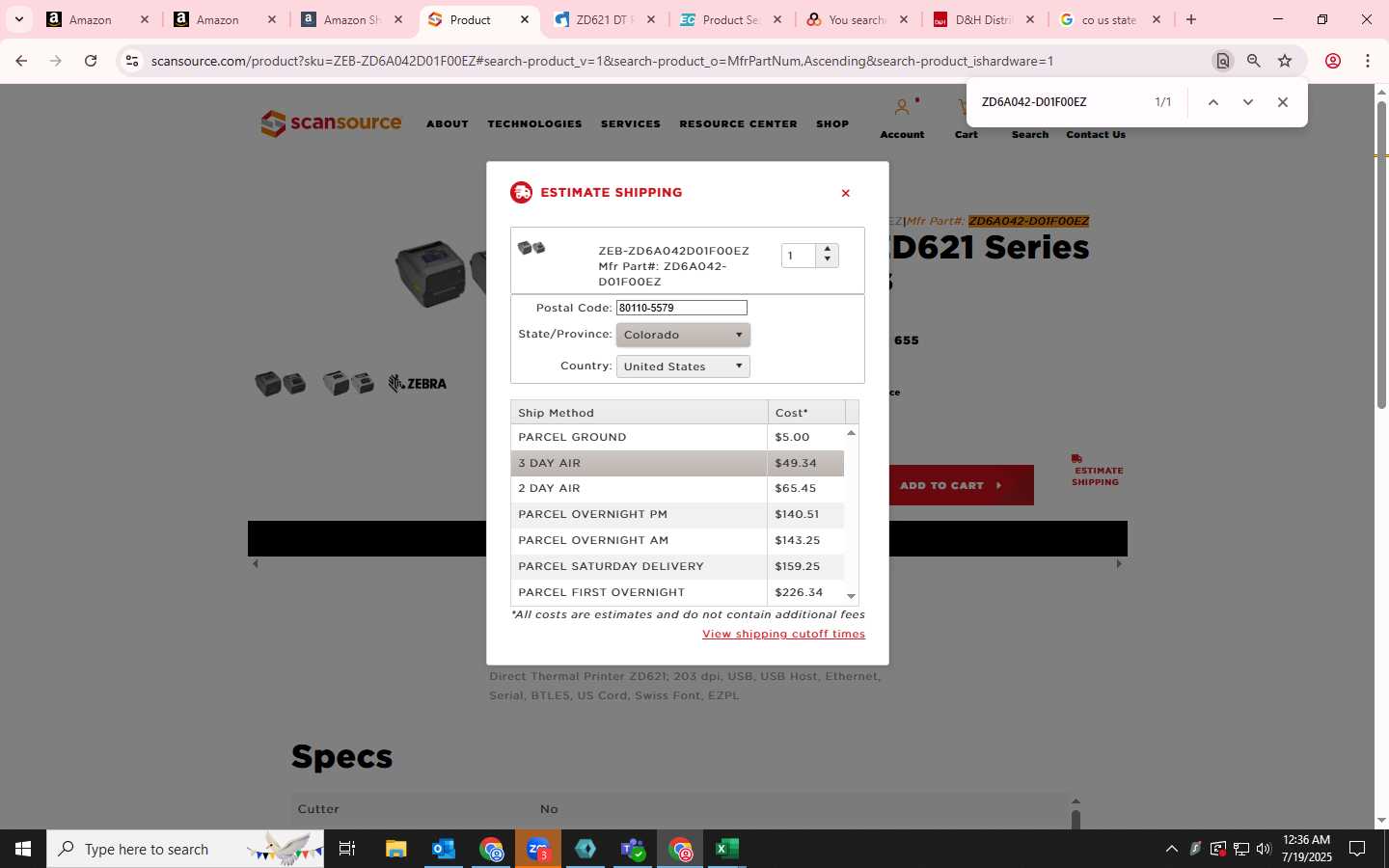The height and width of the screenshot is (868, 1389).
Task: Bookmark this page with the star icon
Action: click(x=1285, y=61)
